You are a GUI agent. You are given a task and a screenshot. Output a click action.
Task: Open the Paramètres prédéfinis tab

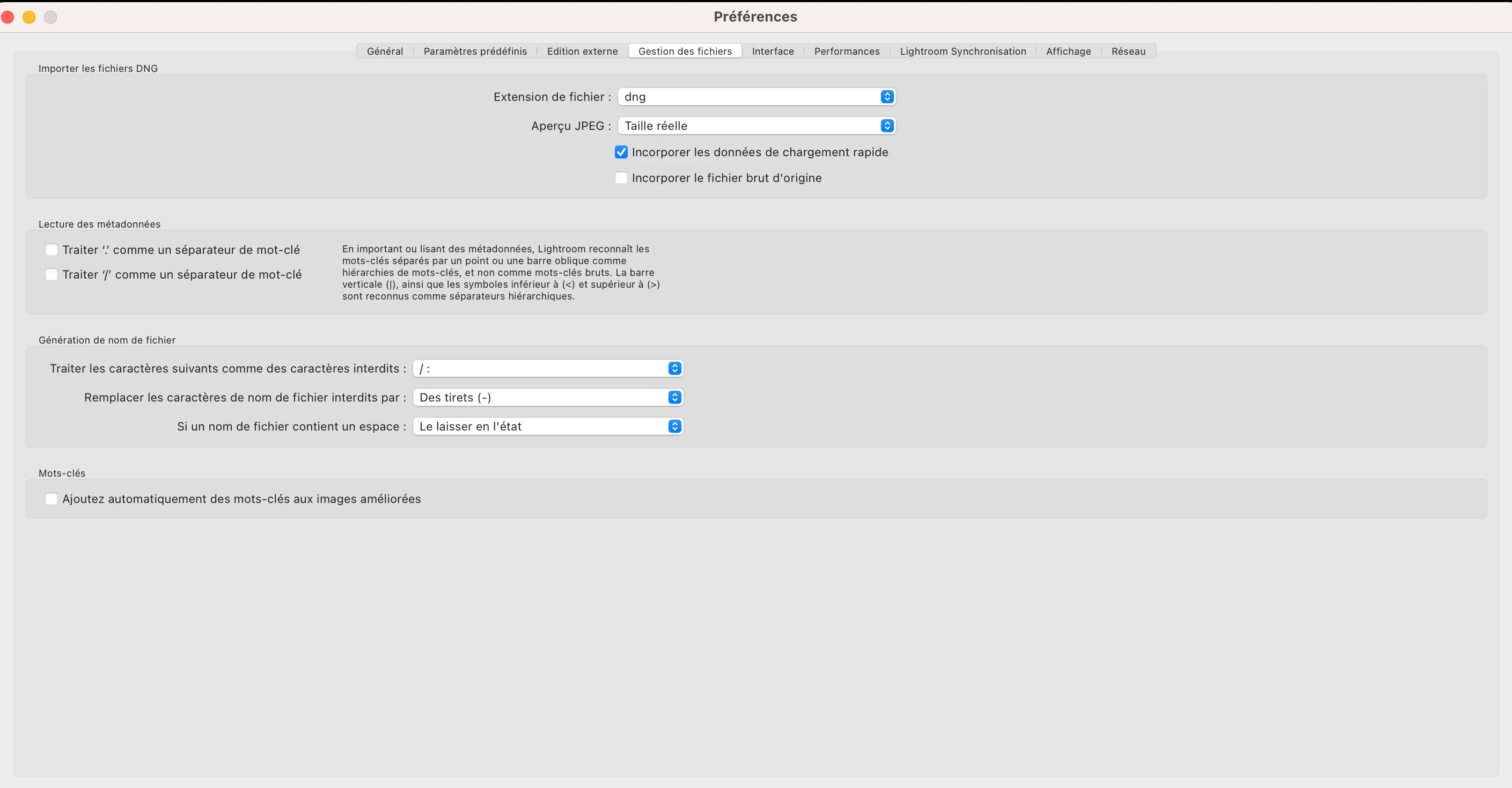tap(475, 51)
